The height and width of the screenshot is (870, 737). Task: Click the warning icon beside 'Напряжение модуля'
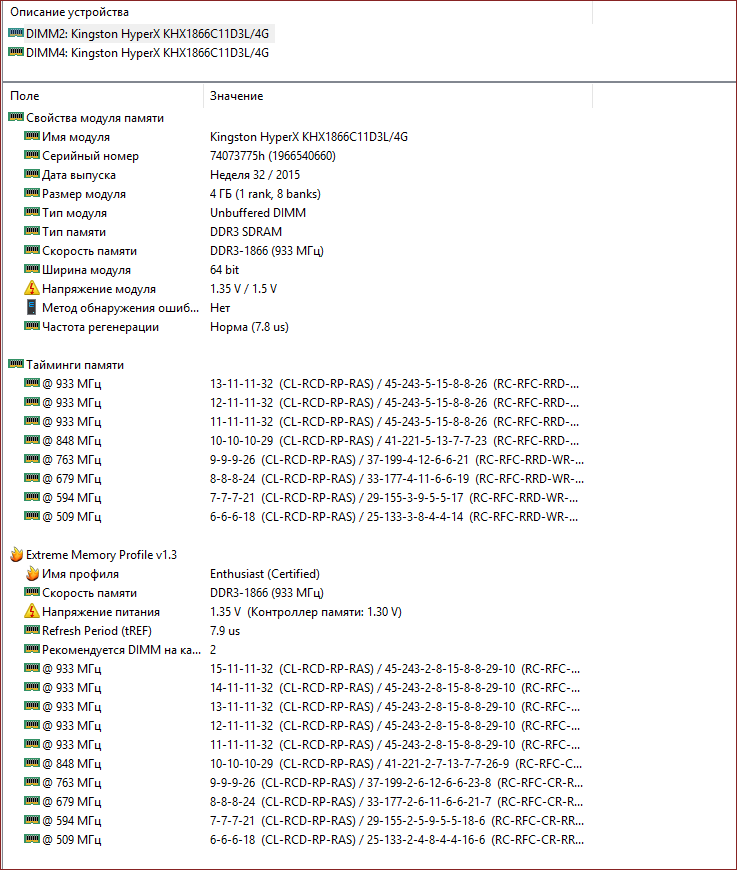coord(32,288)
